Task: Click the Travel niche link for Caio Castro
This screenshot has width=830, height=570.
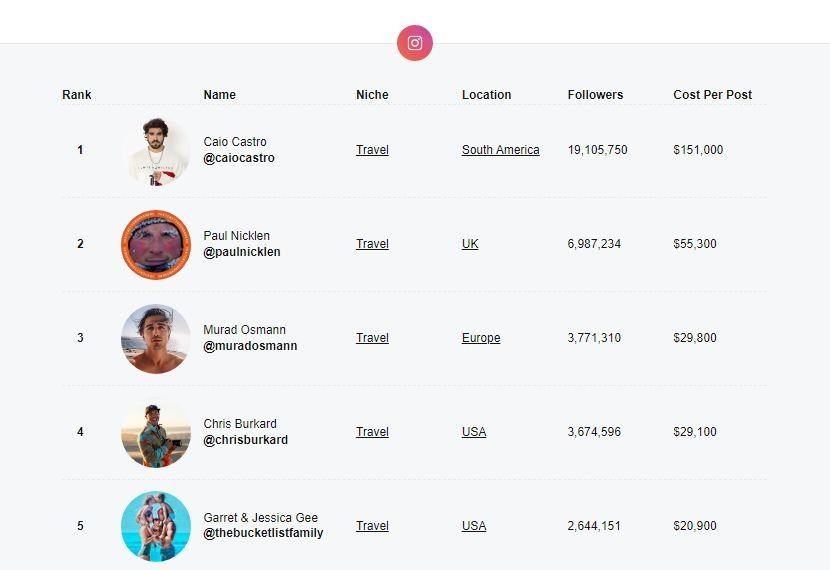Action: coord(372,150)
